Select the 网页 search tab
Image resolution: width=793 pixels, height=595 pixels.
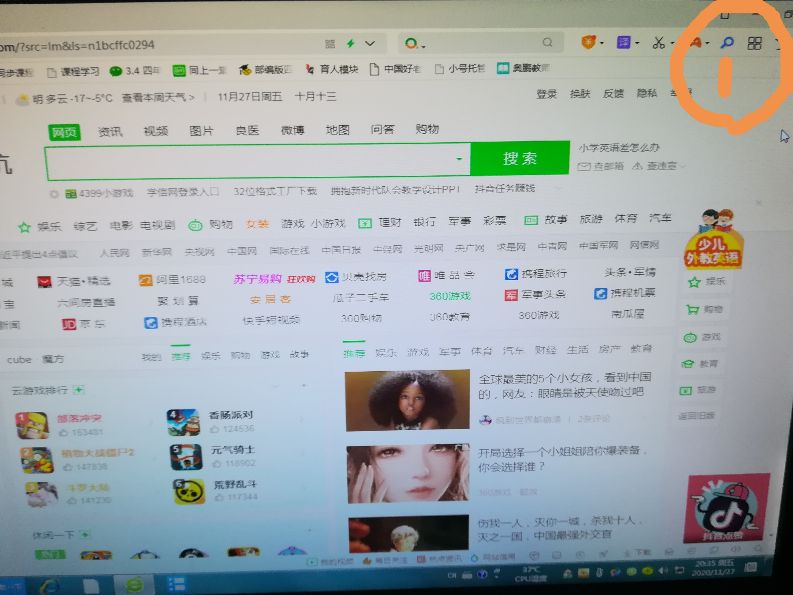[65, 133]
